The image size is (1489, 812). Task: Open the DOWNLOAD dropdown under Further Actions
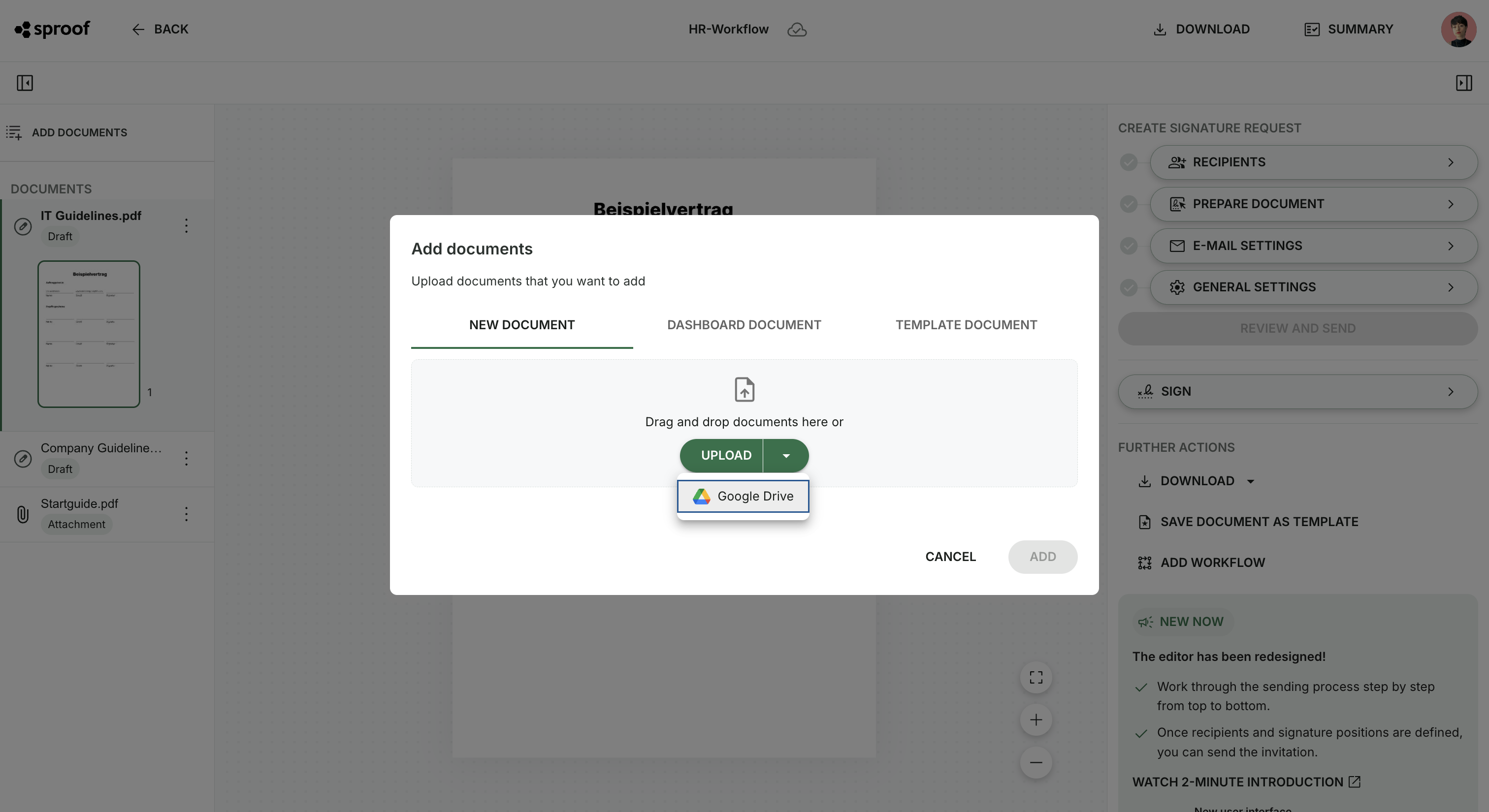pyautogui.click(x=1196, y=481)
